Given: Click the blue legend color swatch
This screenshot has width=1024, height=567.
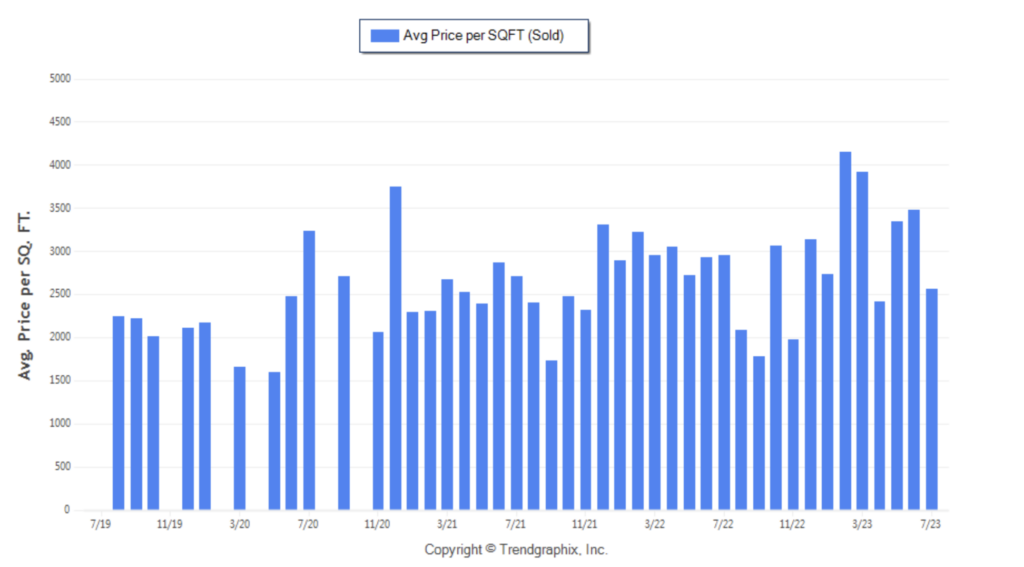Looking at the screenshot, I should (385, 36).
